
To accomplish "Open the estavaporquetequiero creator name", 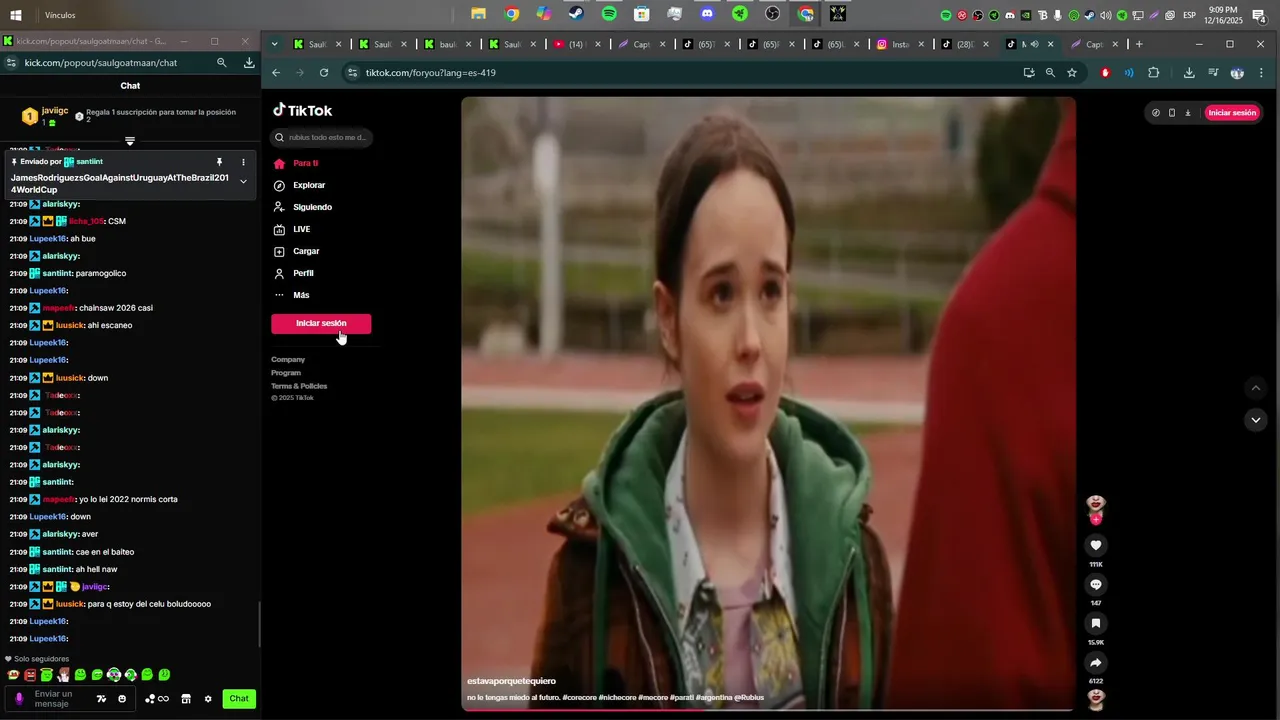I will [511, 681].
